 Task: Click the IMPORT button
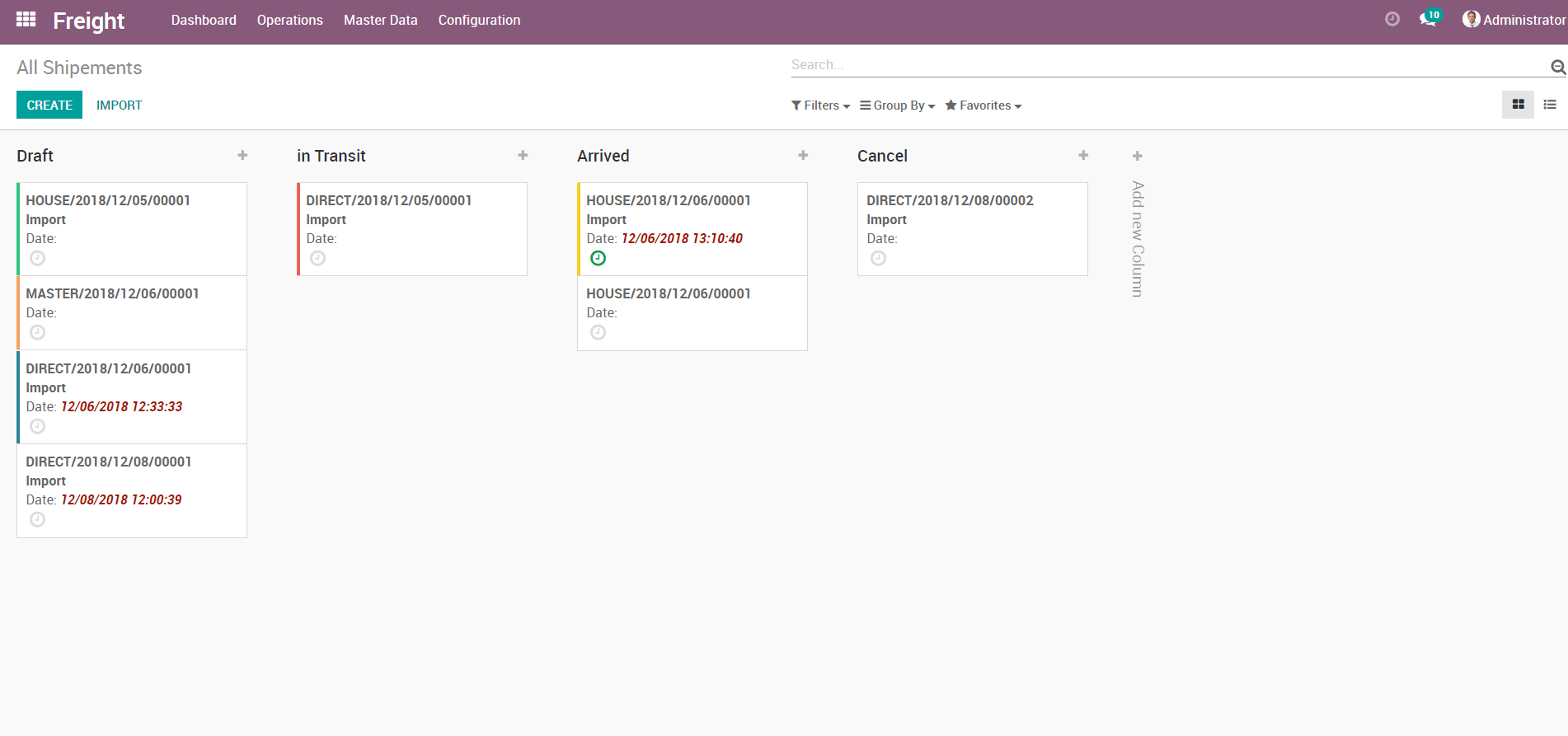pyautogui.click(x=119, y=105)
